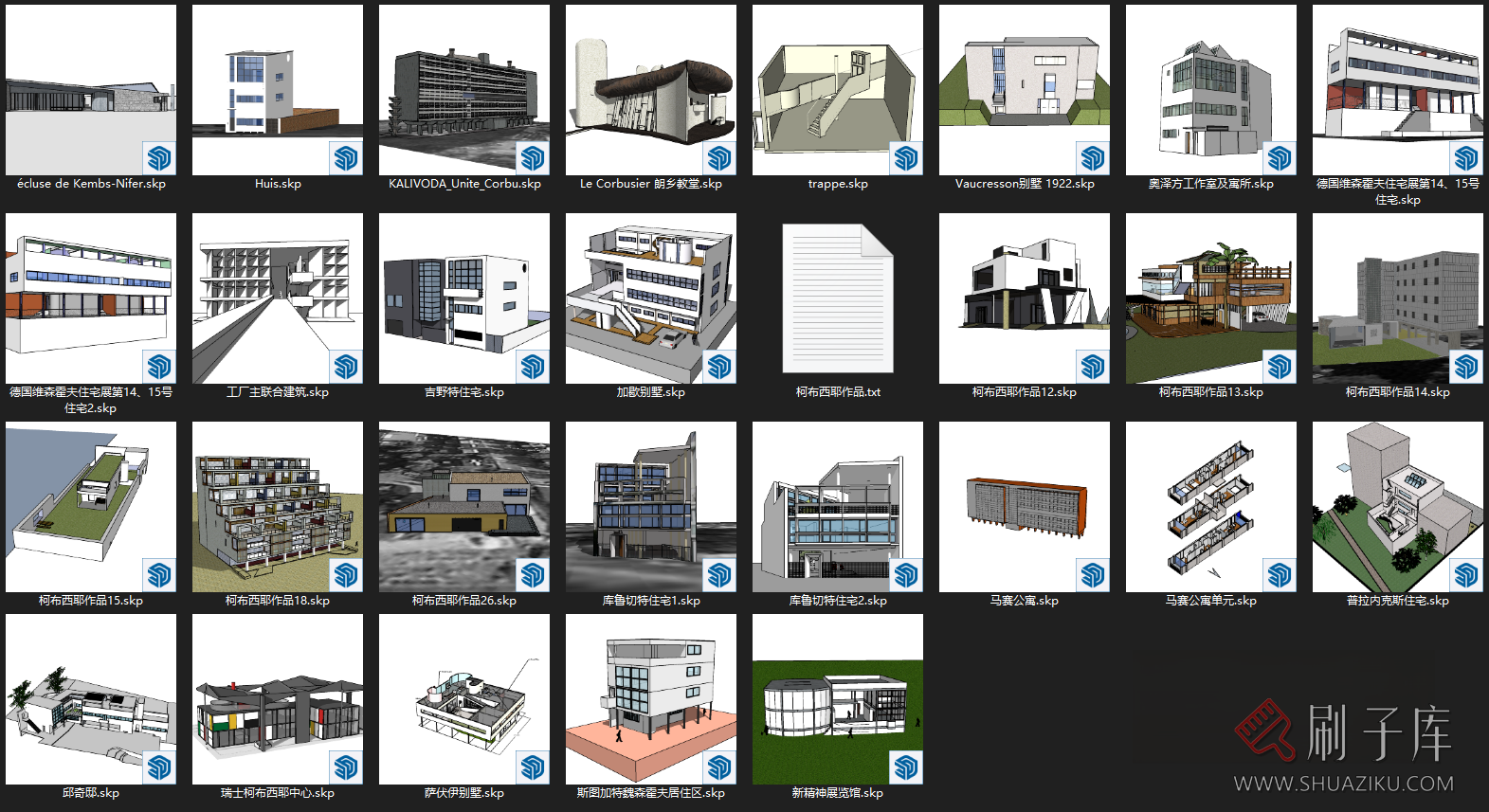Select the Le Corbusier 朗乡教堂.skp chapel thumbnail

click(x=651, y=90)
